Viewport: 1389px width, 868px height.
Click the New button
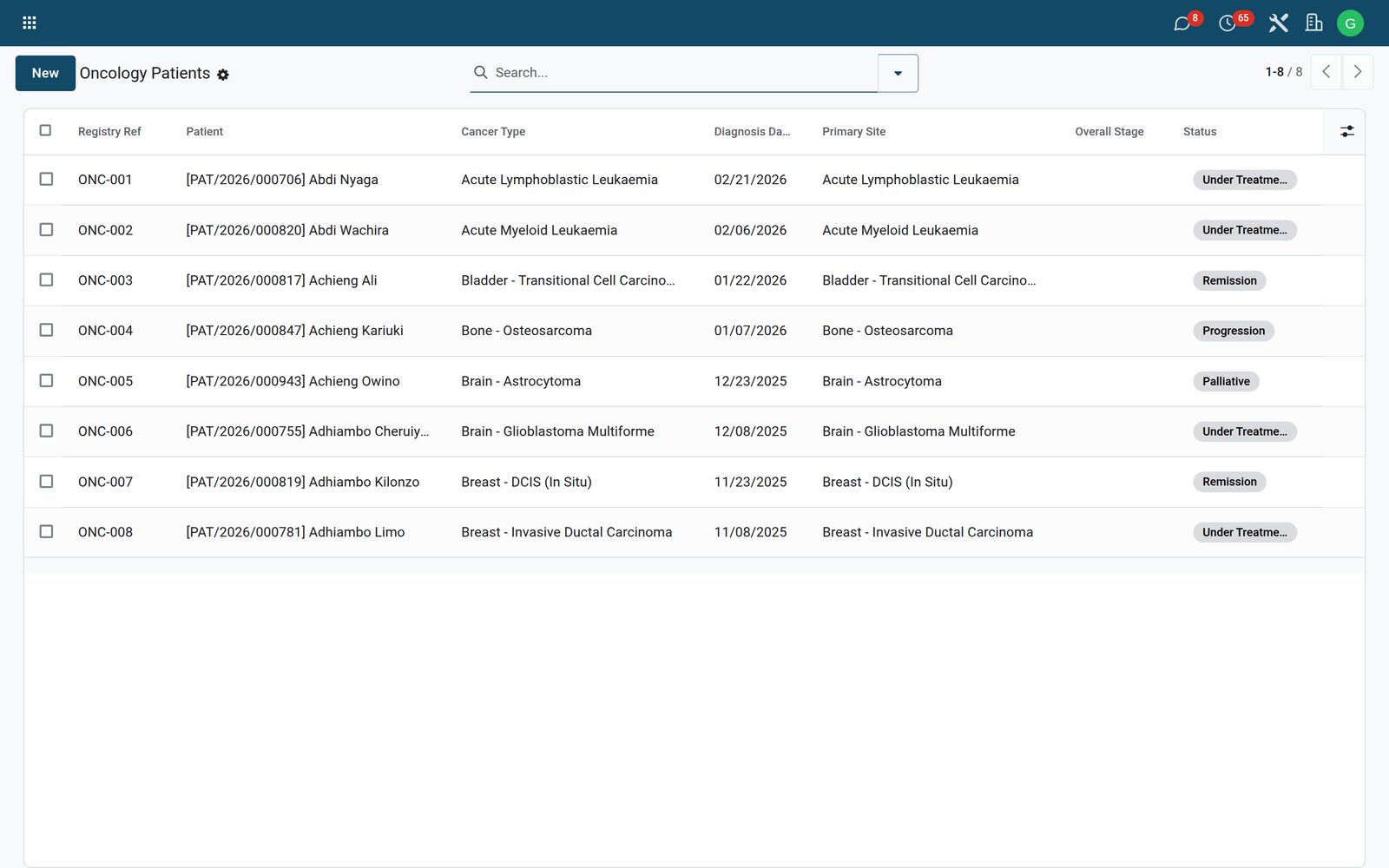coord(45,73)
